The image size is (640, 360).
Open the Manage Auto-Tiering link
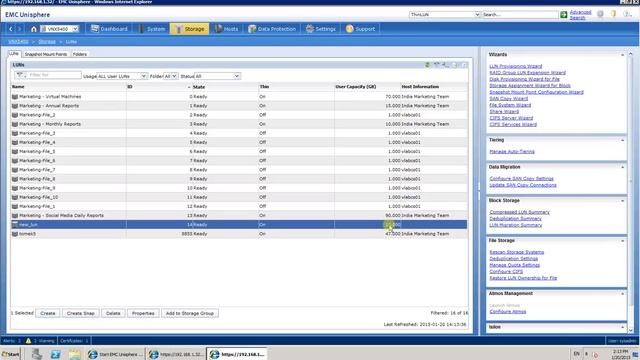point(512,151)
